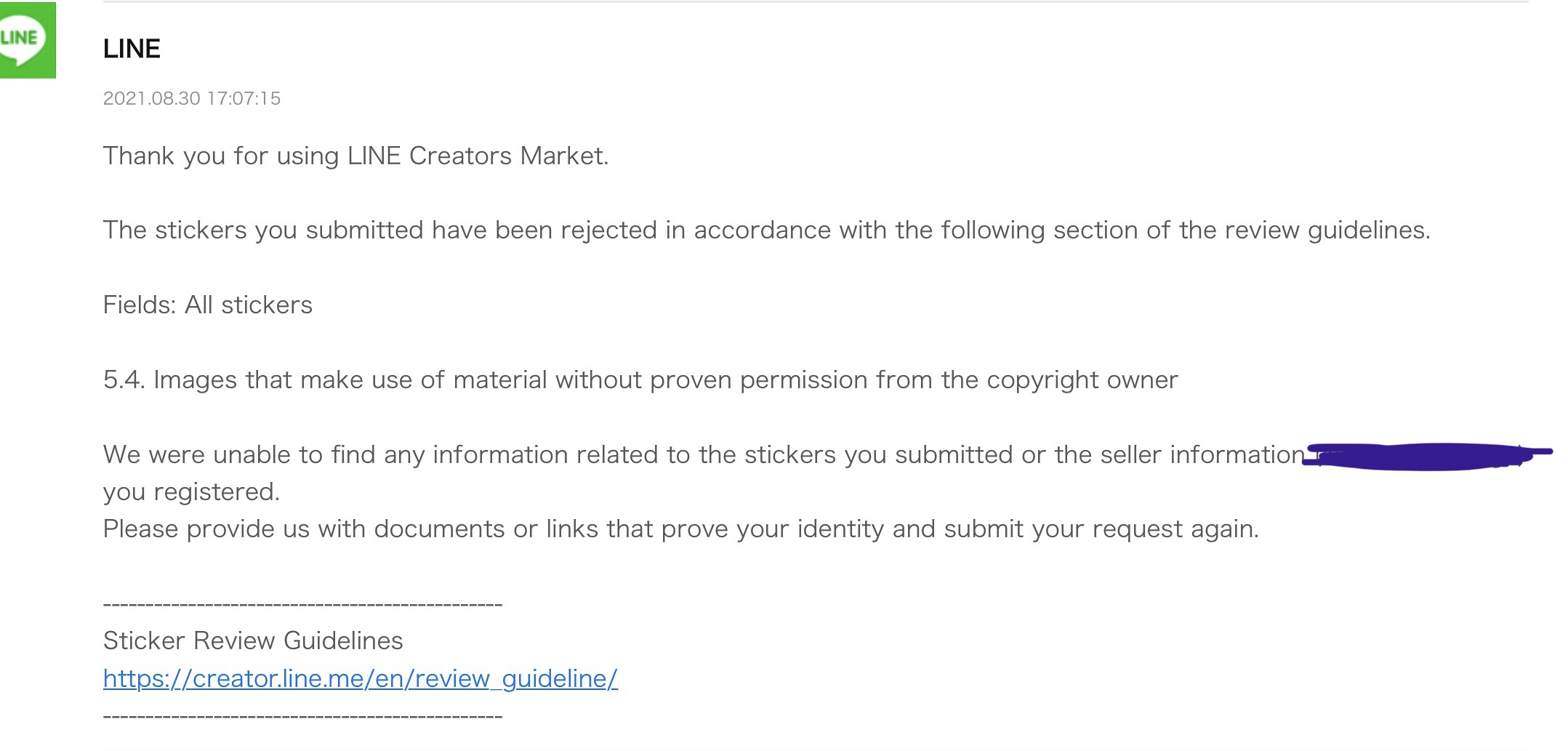This screenshot has width=1568, height=751.
Task: Click the 'you registered.' text line
Action: (x=192, y=492)
